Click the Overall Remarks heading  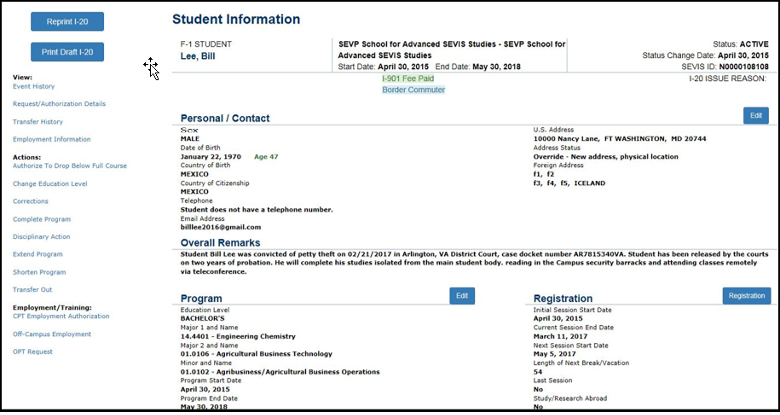click(220, 243)
